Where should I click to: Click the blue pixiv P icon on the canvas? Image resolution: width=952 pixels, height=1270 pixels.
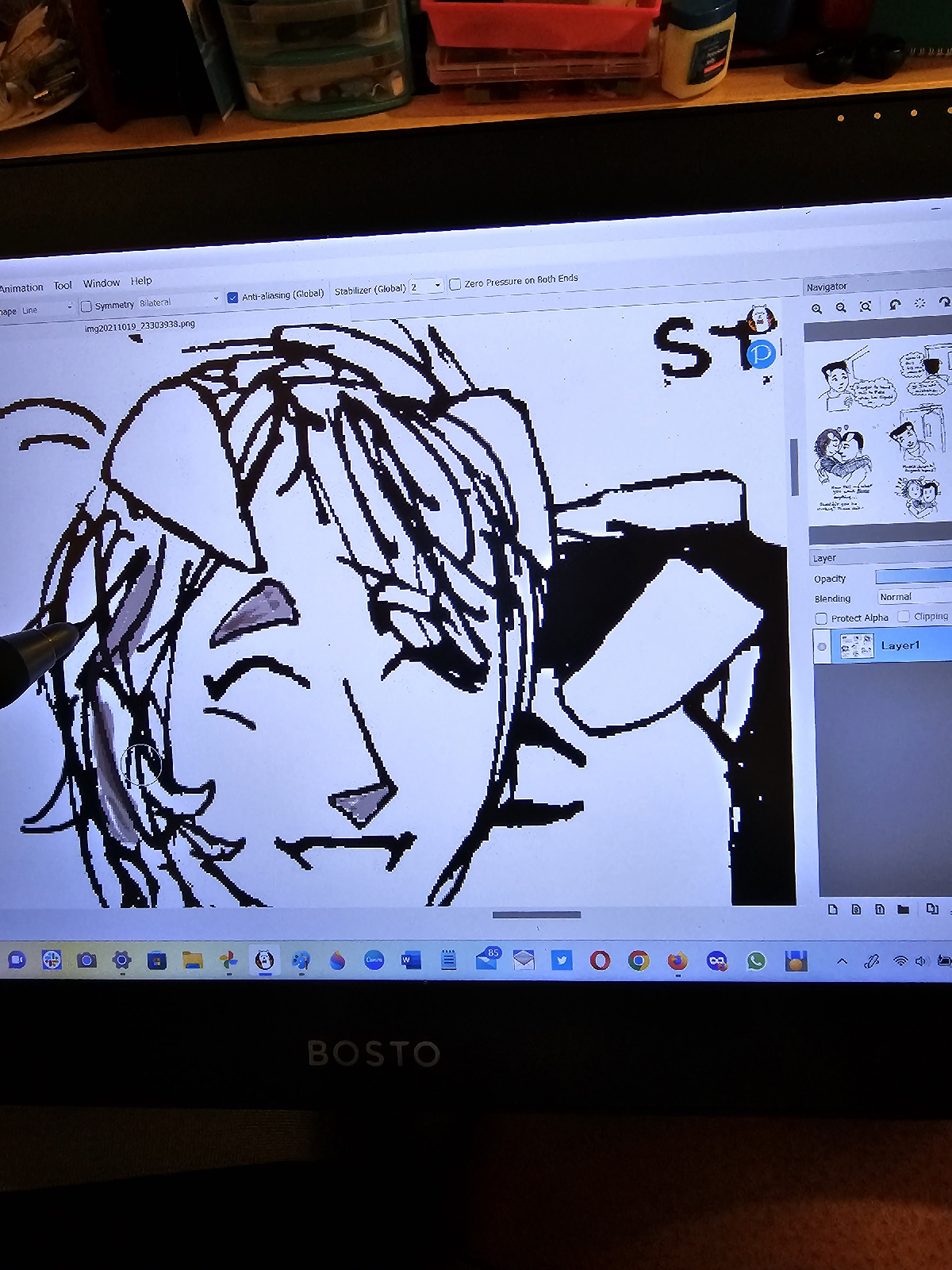[x=760, y=353]
